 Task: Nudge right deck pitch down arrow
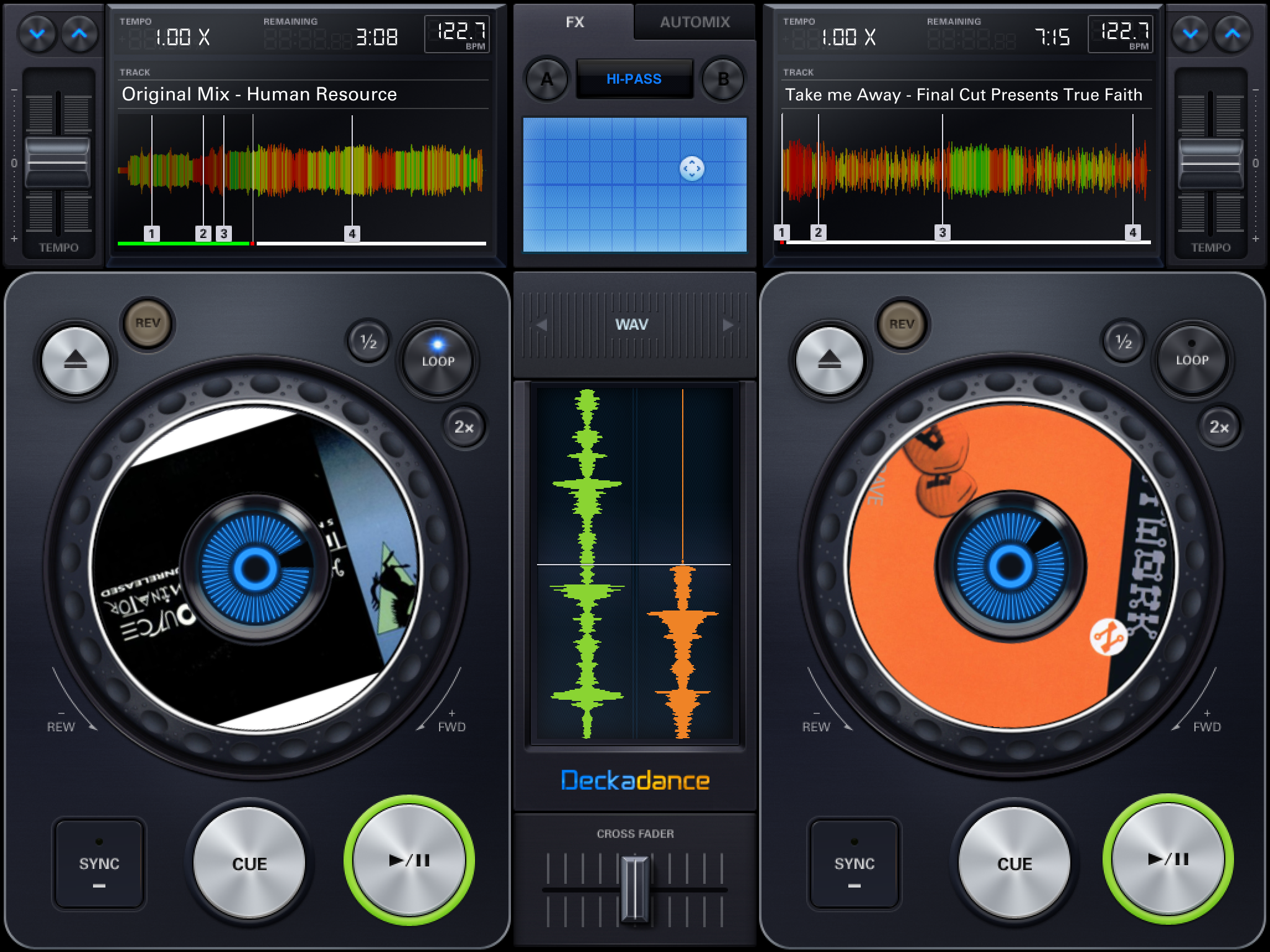(x=1190, y=33)
